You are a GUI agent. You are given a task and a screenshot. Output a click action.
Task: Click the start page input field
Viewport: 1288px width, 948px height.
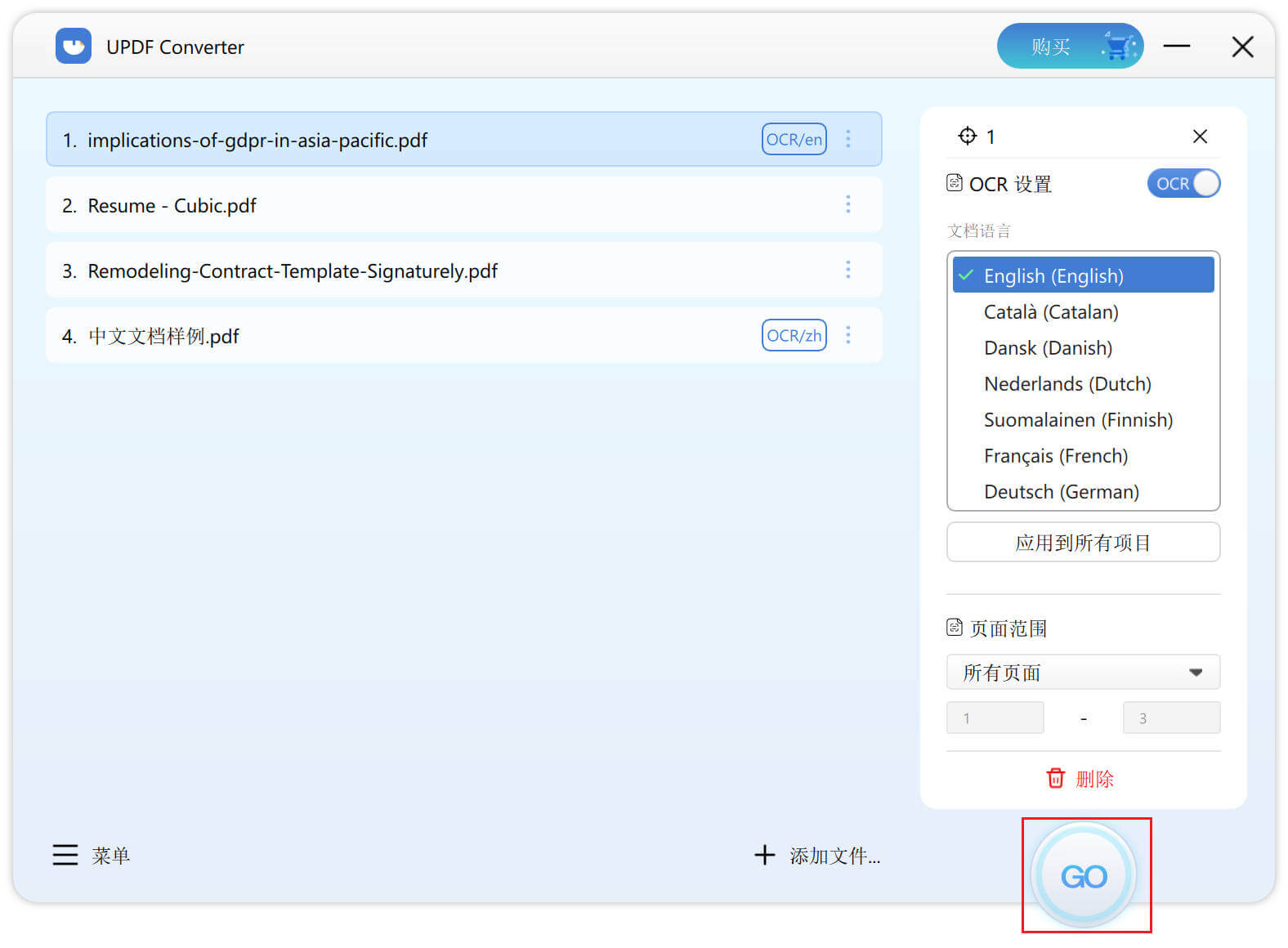[x=995, y=718]
